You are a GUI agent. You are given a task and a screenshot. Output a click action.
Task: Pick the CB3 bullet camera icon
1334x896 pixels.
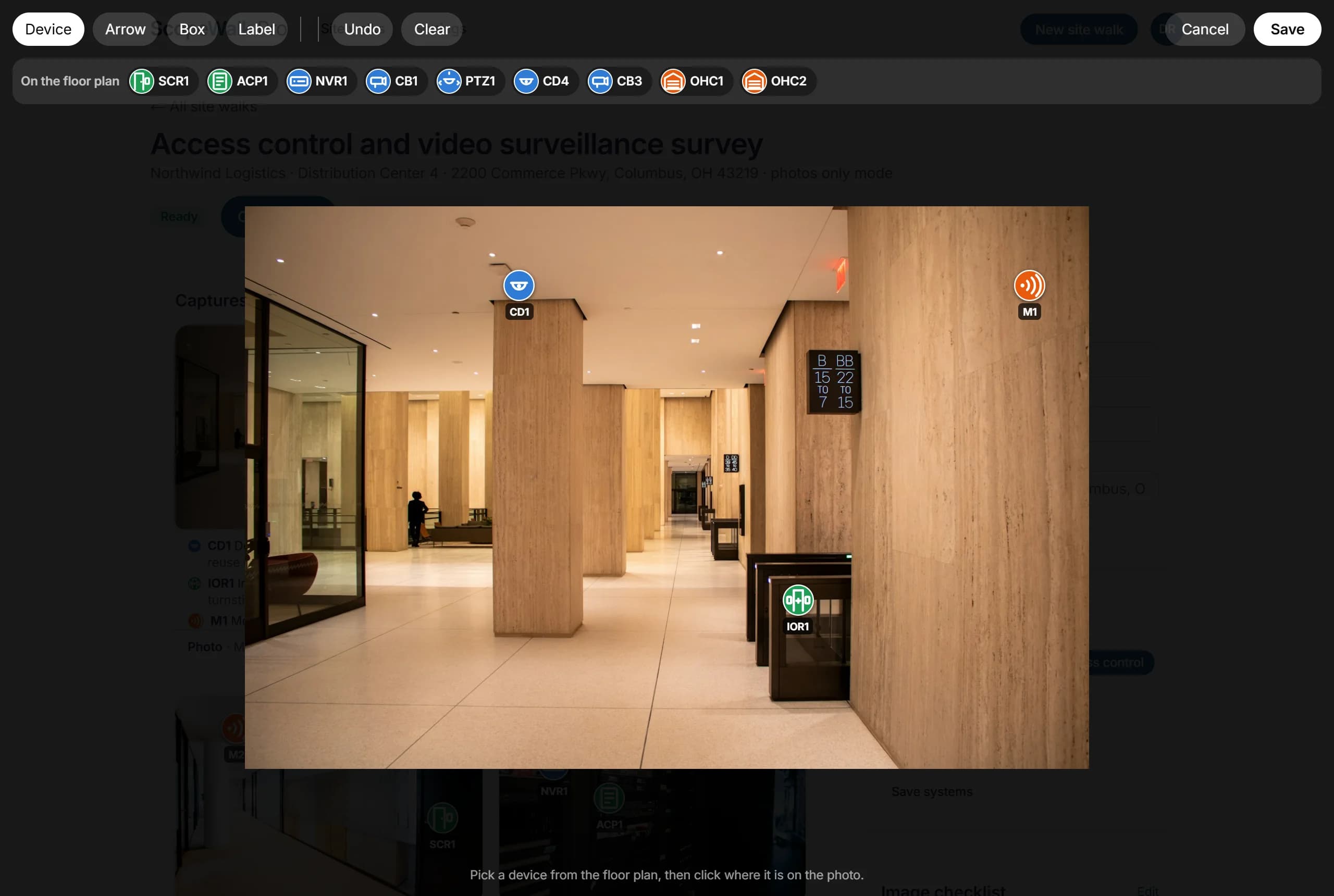pyautogui.click(x=600, y=81)
